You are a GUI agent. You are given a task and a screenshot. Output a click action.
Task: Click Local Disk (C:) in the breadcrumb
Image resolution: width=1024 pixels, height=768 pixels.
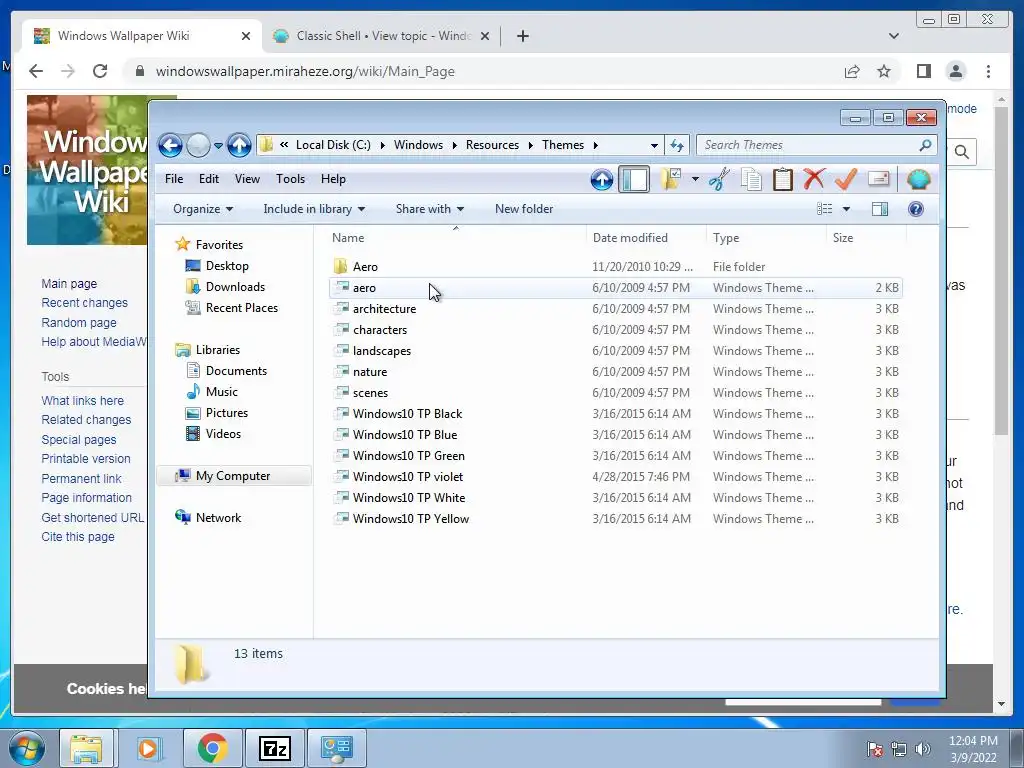click(333, 145)
